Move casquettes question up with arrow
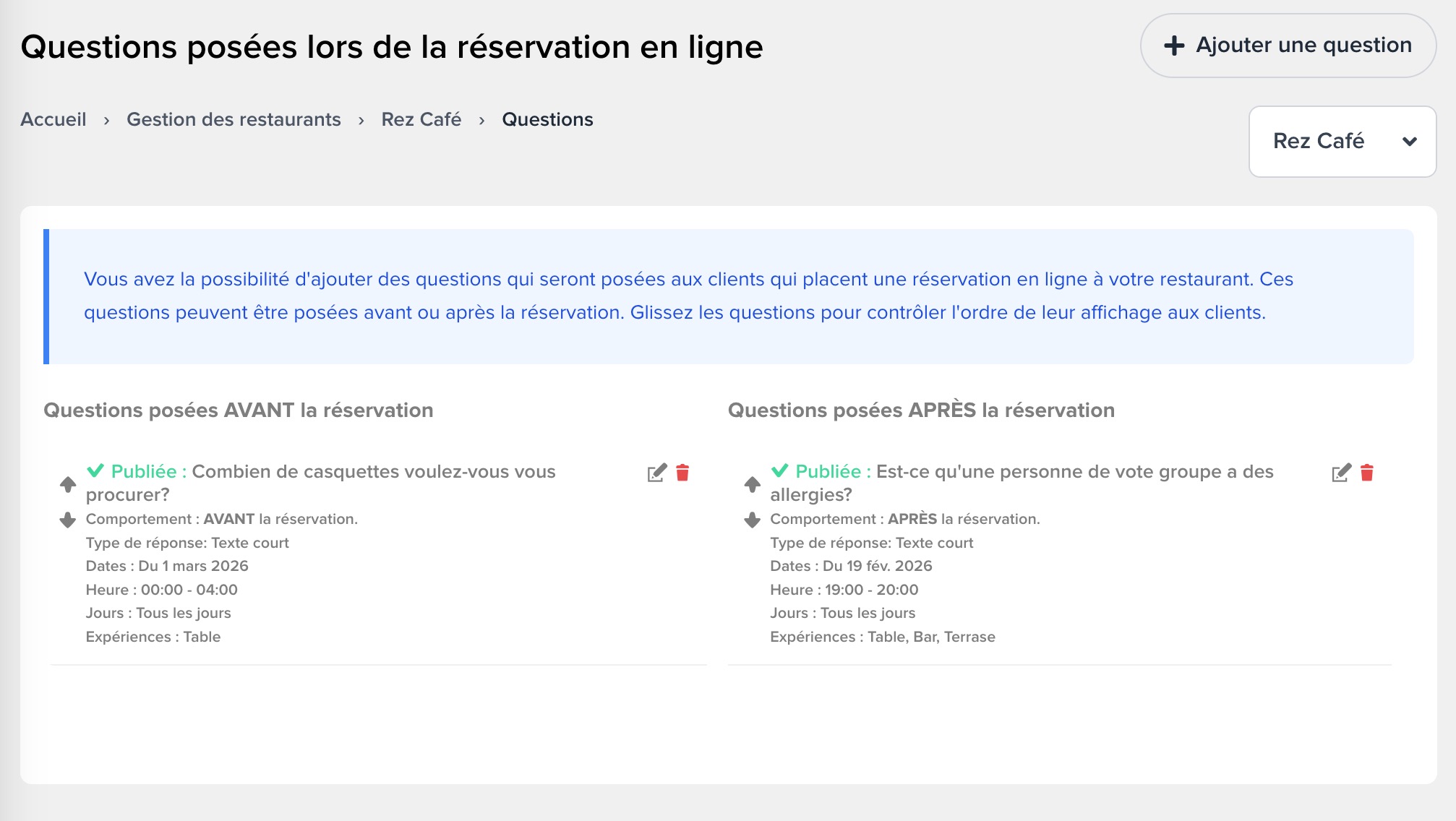Image resolution: width=1456 pixels, height=821 pixels. [68, 484]
